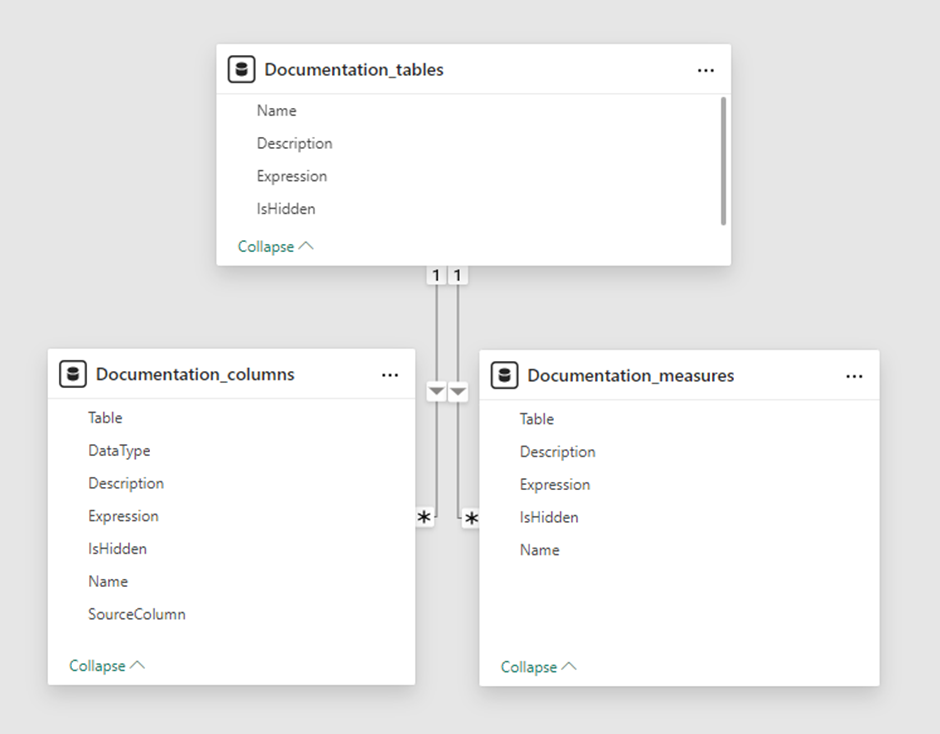The width and height of the screenshot is (940, 734).
Task: Select Expression field in Documentation_measures
Action: coord(555,485)
